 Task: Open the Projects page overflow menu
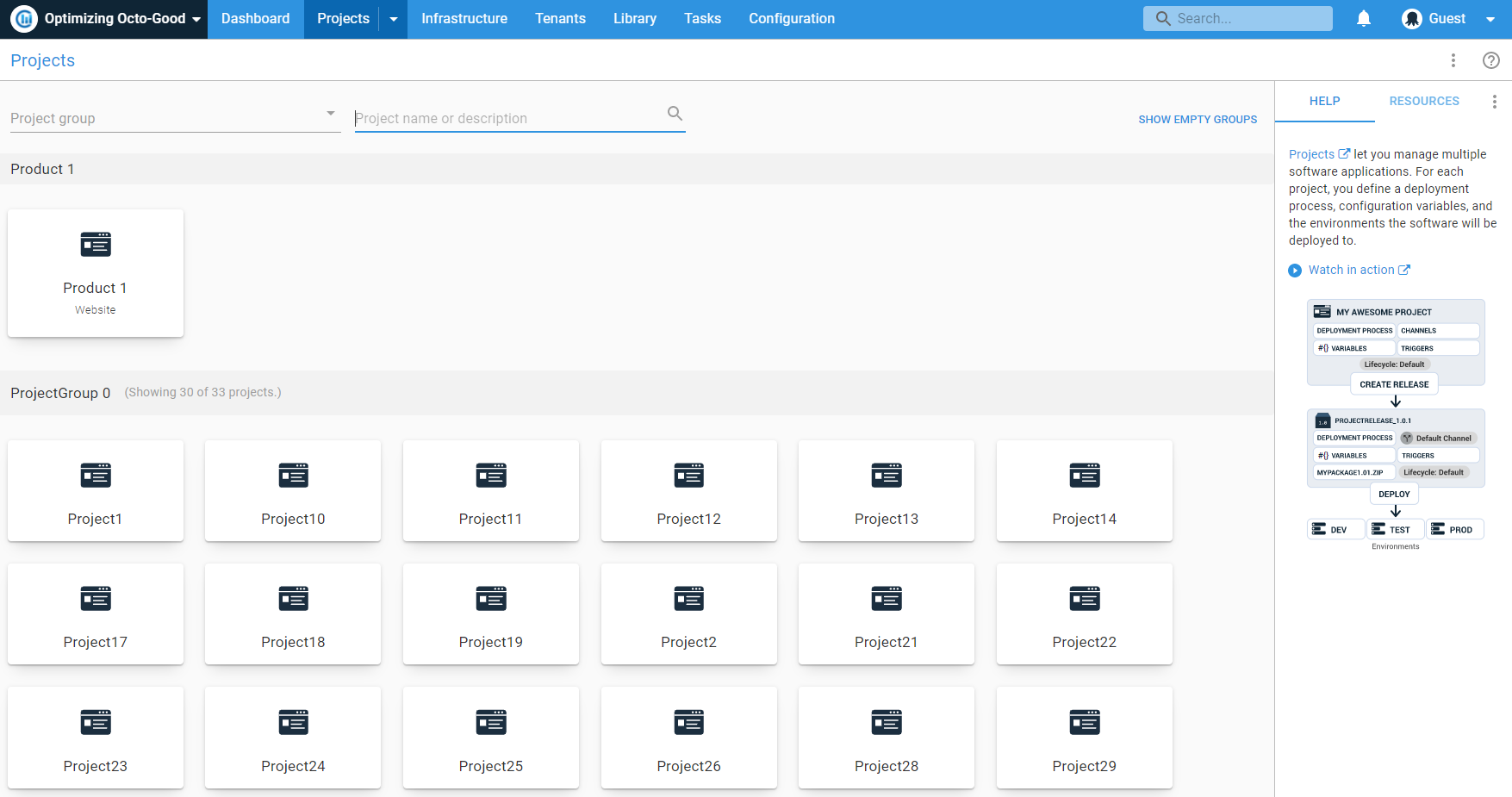point(1453,60)
